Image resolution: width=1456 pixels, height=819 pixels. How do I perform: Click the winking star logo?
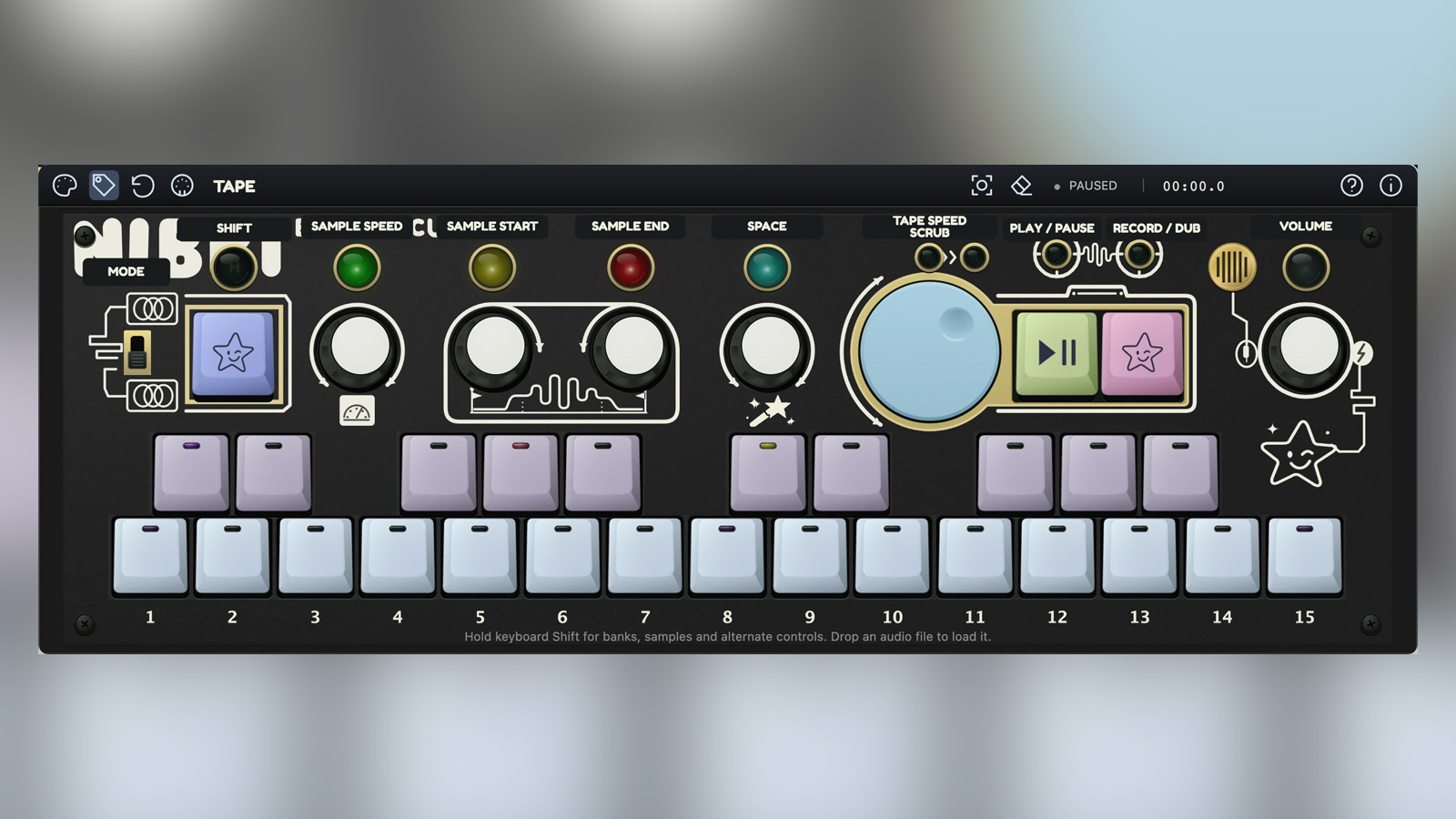(1298, 454)
